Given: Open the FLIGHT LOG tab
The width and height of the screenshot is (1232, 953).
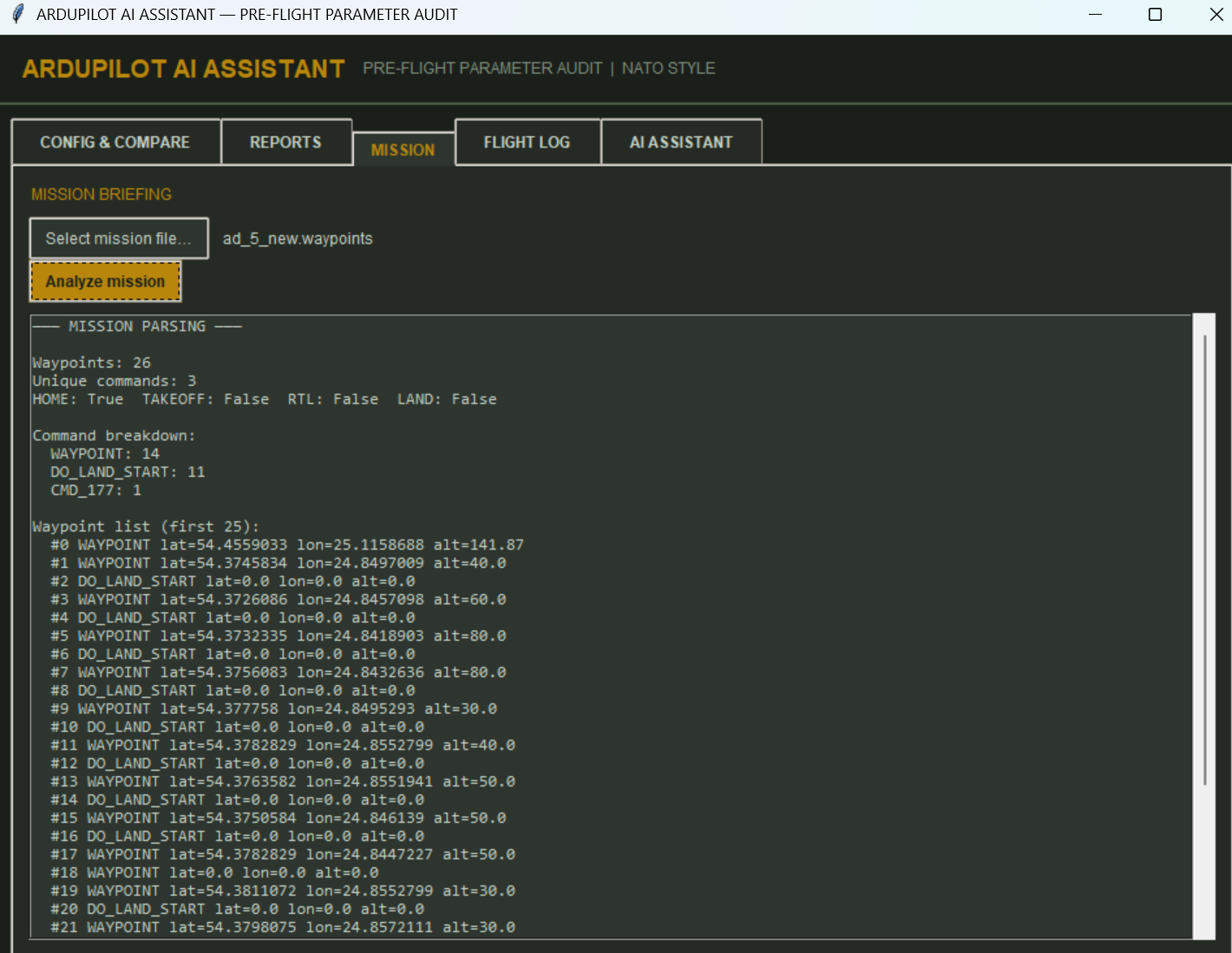Looking at the screenshot, I should [x=528, y=142].
